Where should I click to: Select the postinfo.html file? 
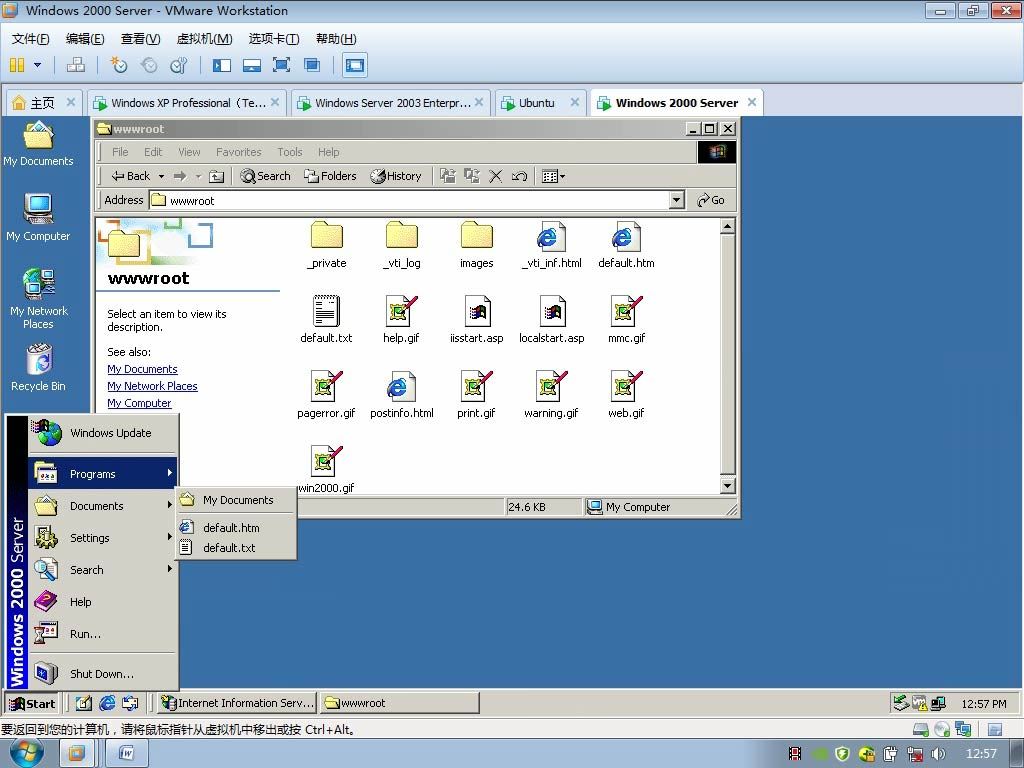click(x=402, y=395)
